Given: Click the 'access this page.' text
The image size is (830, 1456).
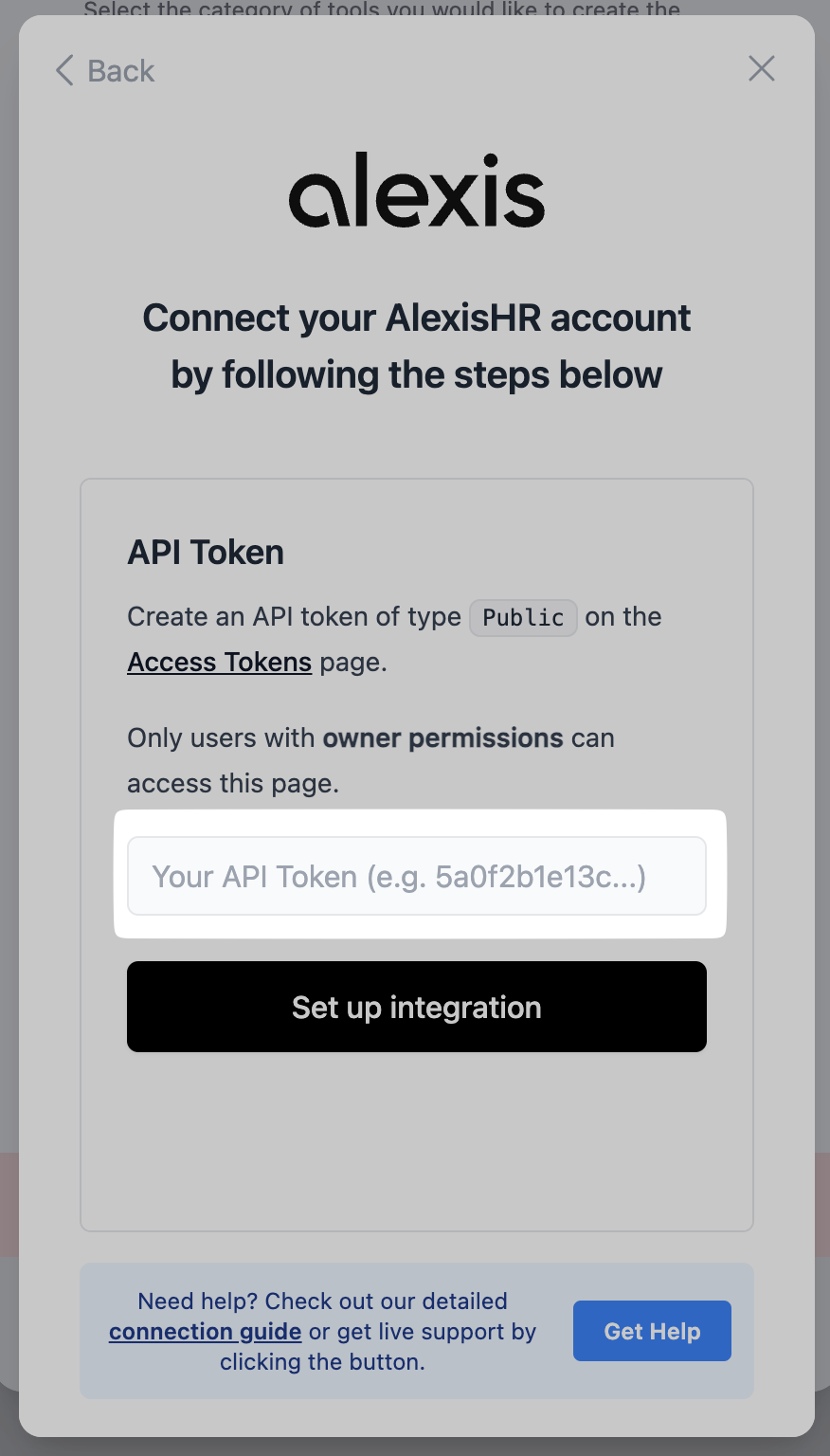Looking at the screenshot, I should coord(233,783).
